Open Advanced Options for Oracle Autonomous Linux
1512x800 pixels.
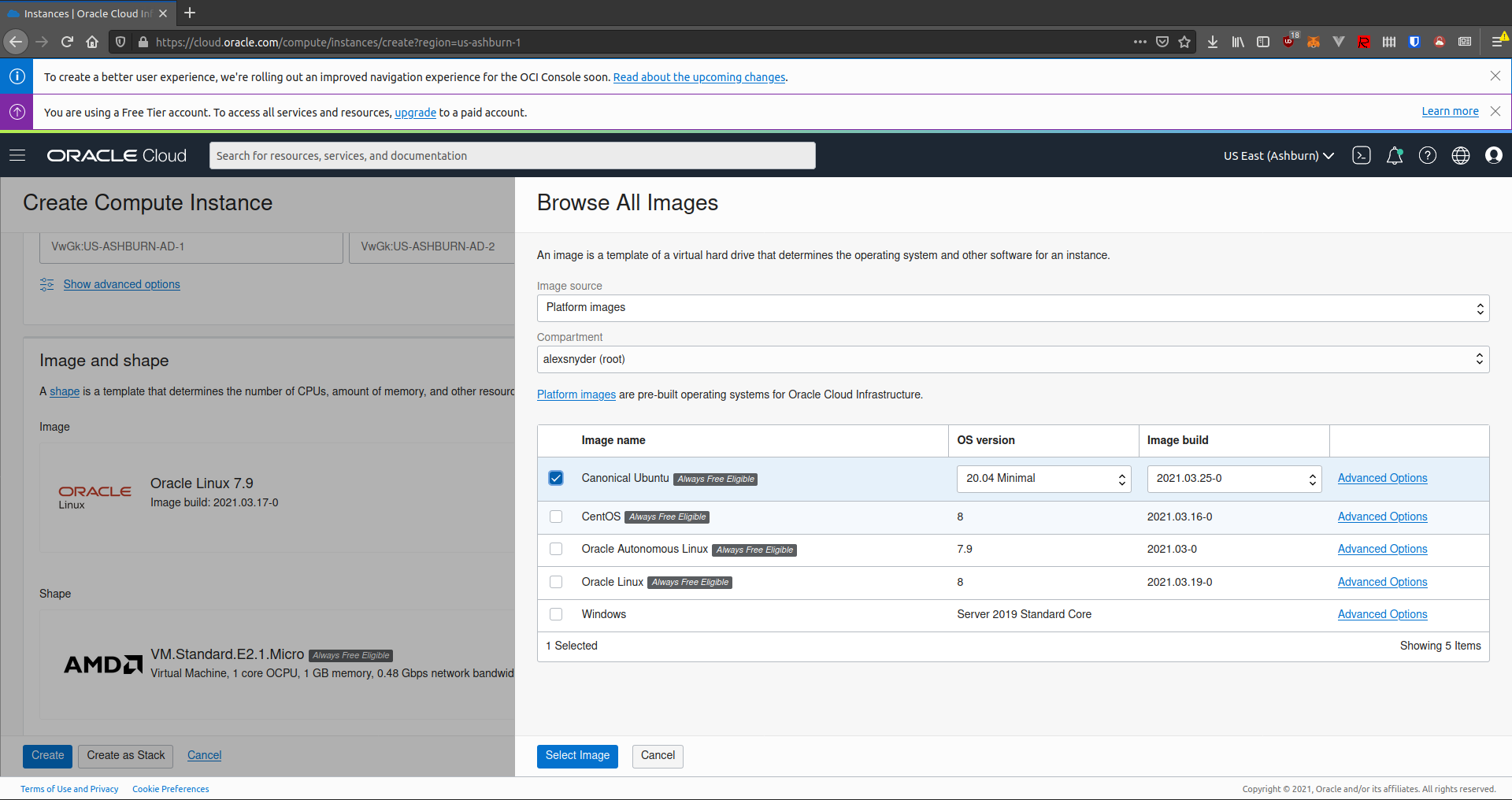[1382, 549]
